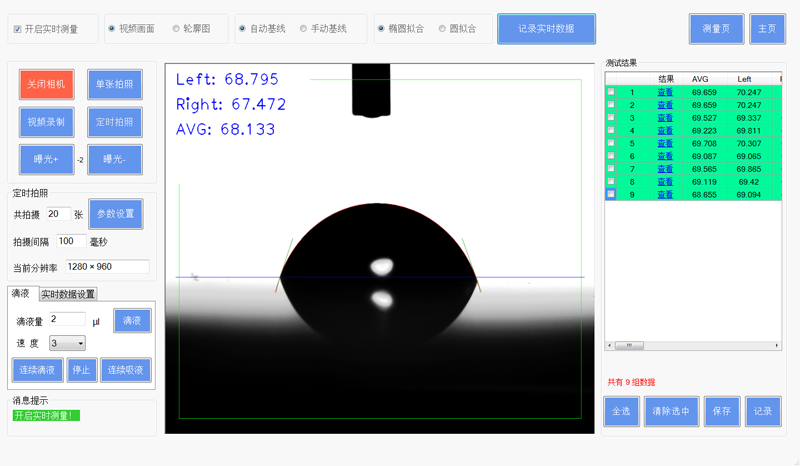Click 清除选中 to clear selected results
This screenshot has height=466, width=800.
pyautogui.click(x=671, y=411)
